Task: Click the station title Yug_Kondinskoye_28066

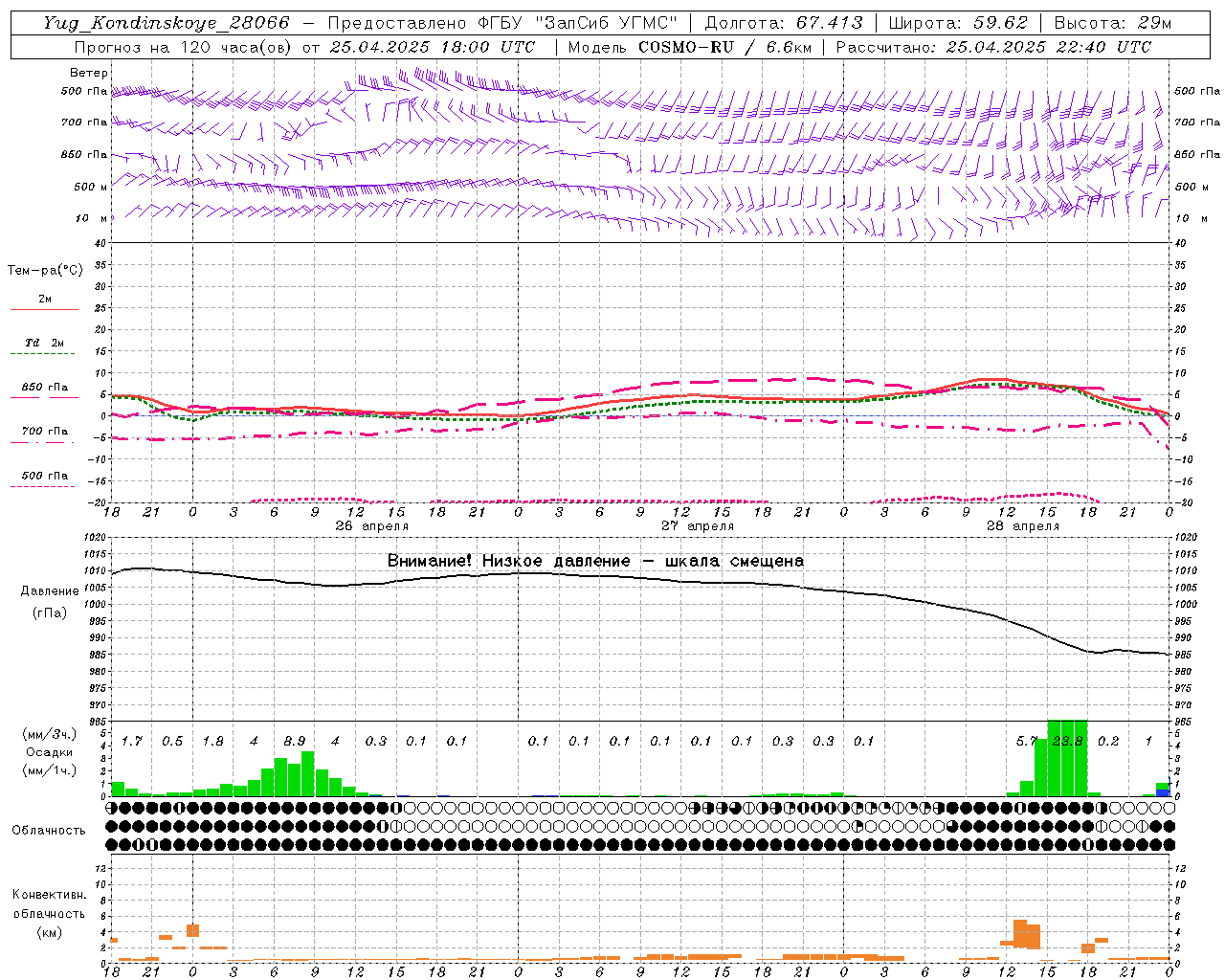Action: point(167,23)
